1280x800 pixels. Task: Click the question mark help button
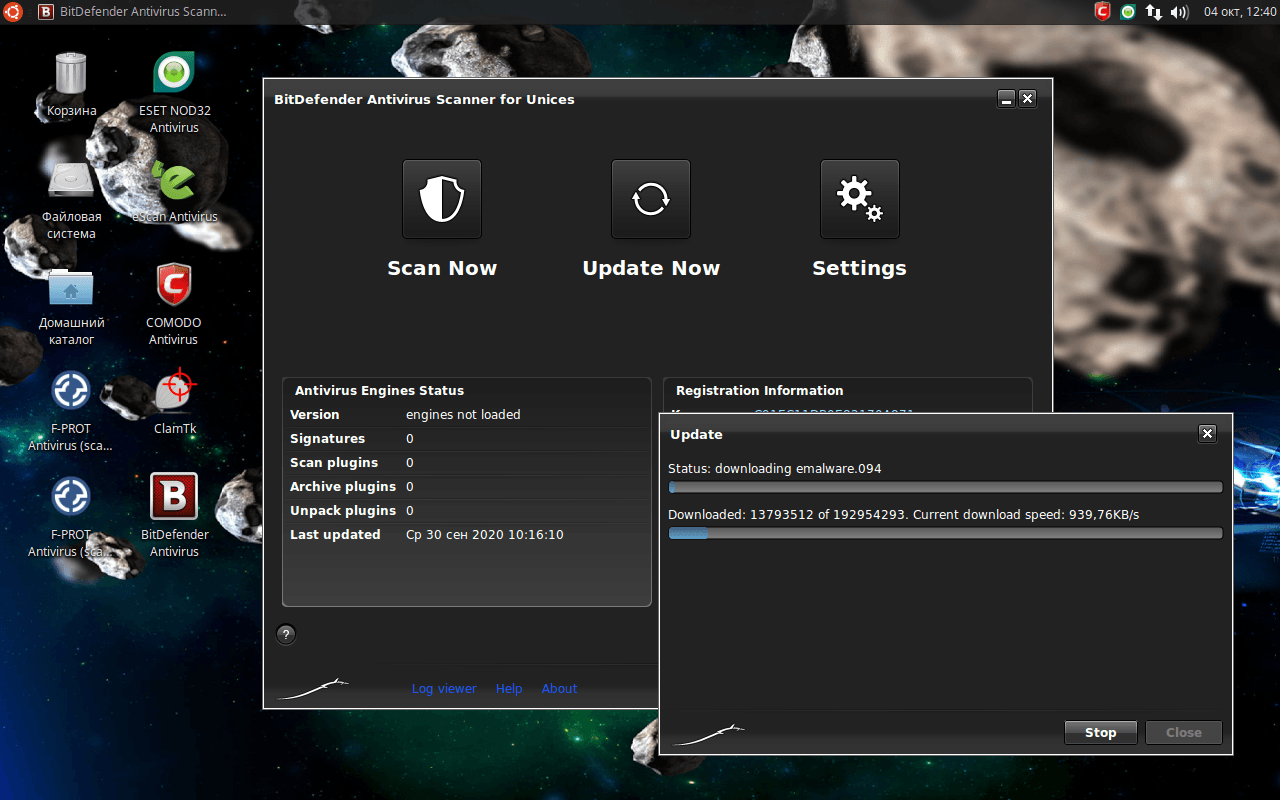[286, 634]
